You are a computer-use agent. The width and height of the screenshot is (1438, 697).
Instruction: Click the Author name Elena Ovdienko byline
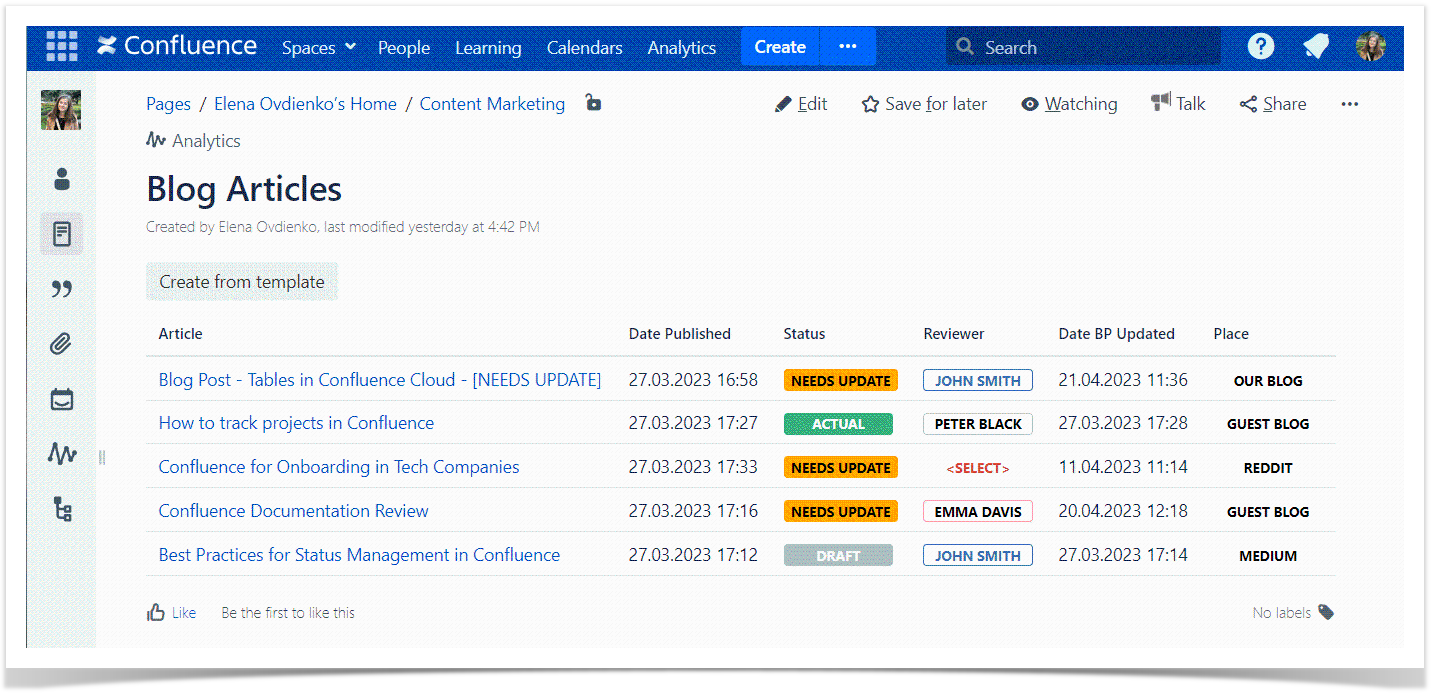pos(270,227)
